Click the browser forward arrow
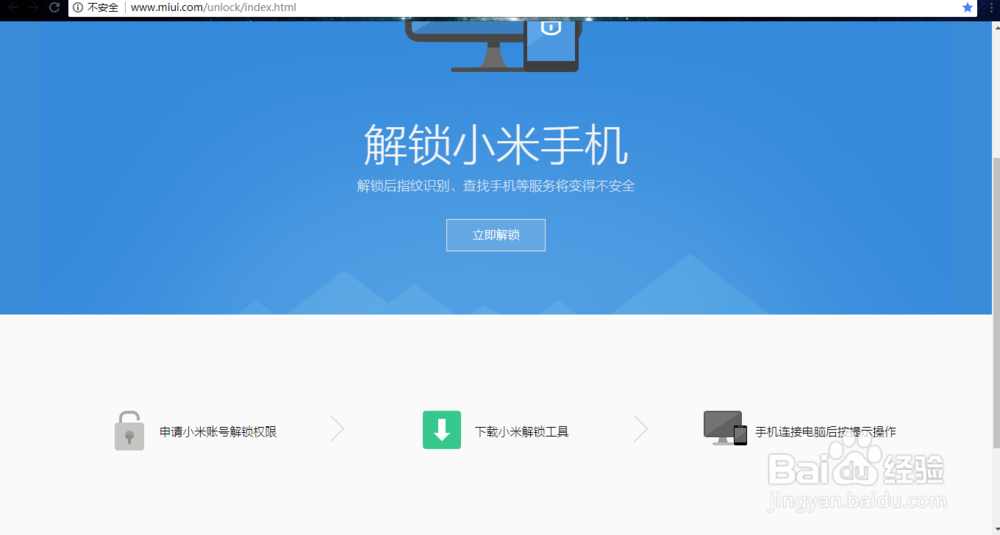The width and height of the screenshot is (1000, 535). [x=33, y=7]
